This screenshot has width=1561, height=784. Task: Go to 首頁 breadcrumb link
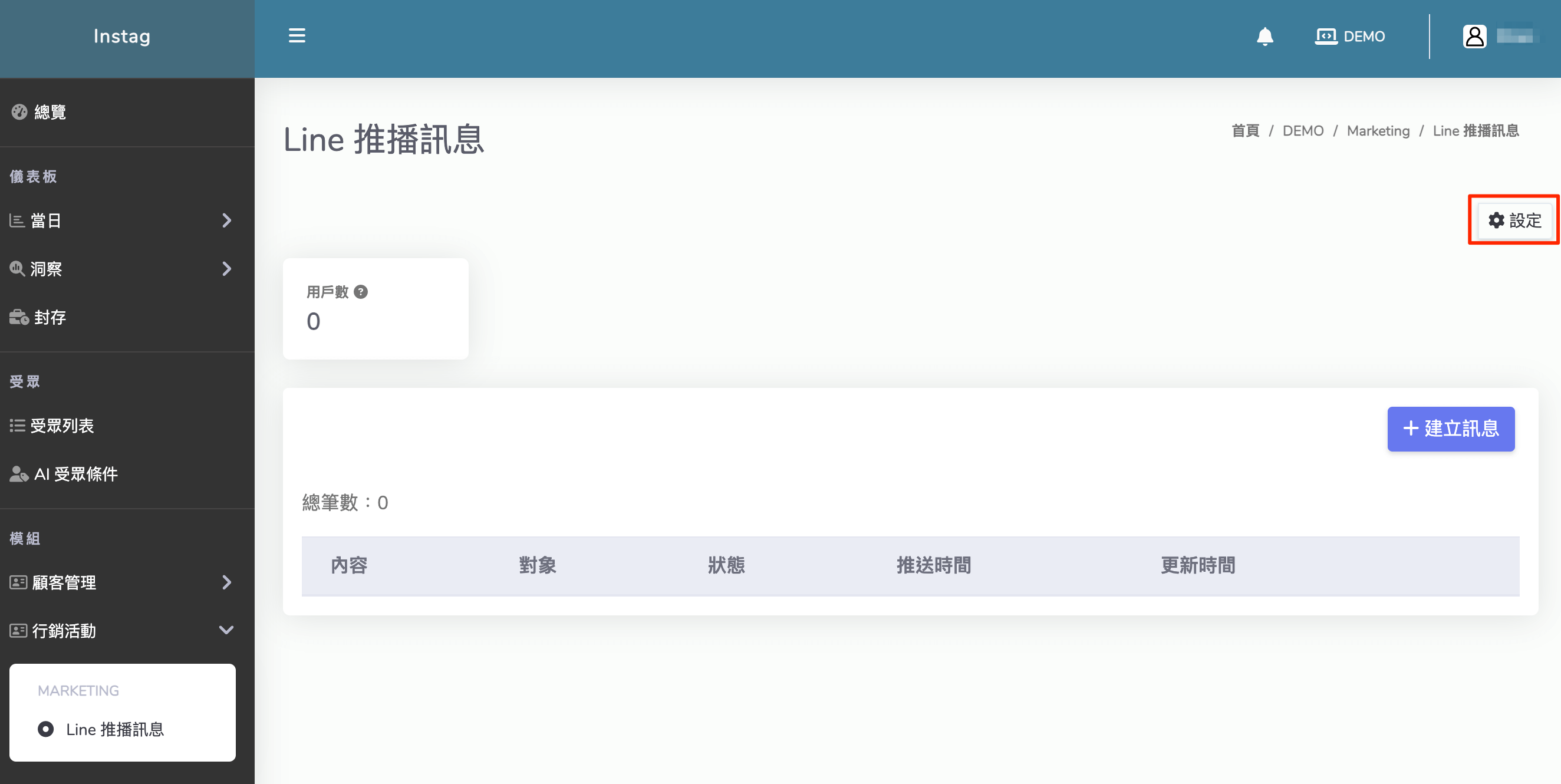tap(1244, 131)
